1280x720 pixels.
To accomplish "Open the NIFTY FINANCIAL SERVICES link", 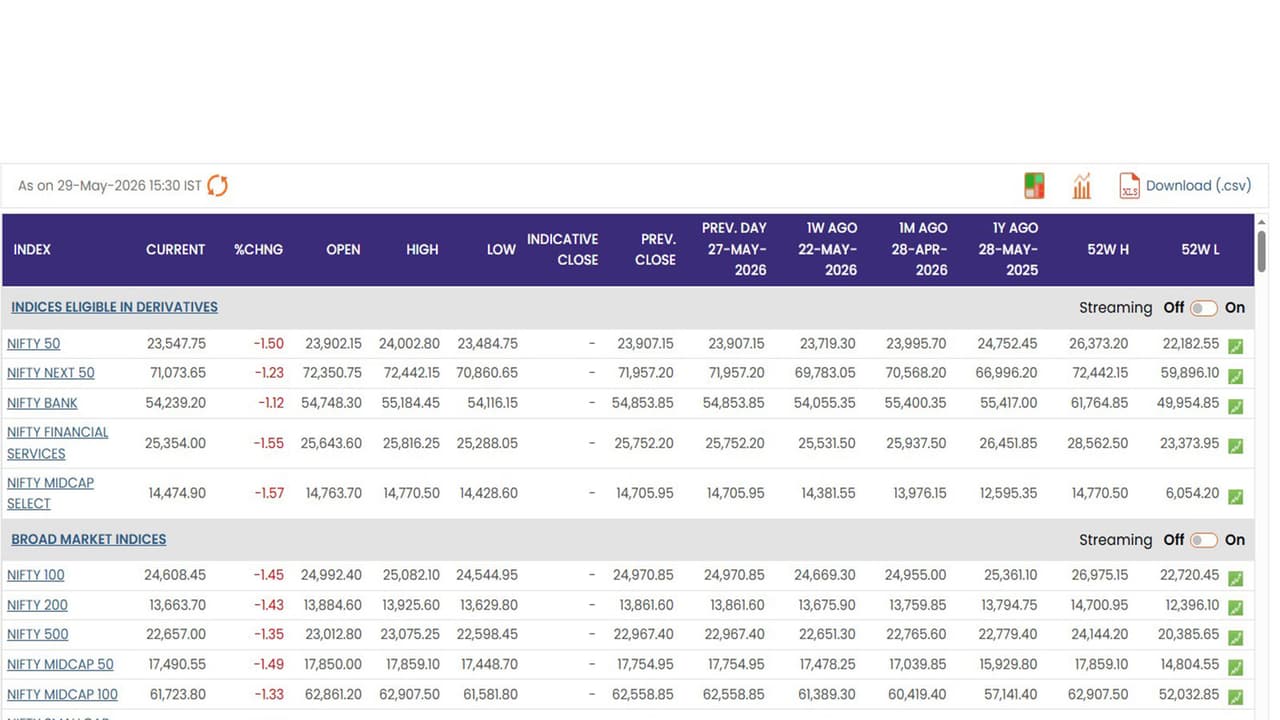I will pos(58,443).
